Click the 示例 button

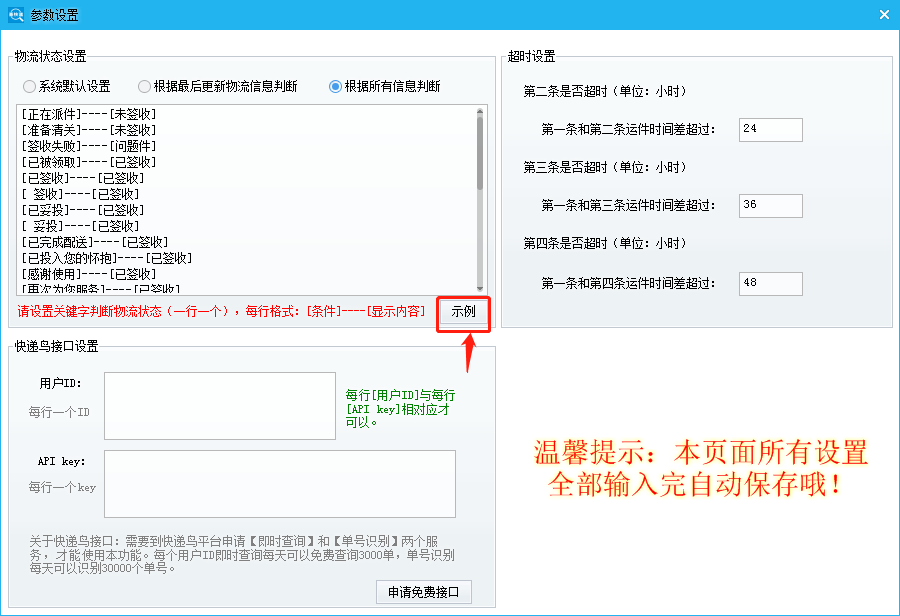463,312
